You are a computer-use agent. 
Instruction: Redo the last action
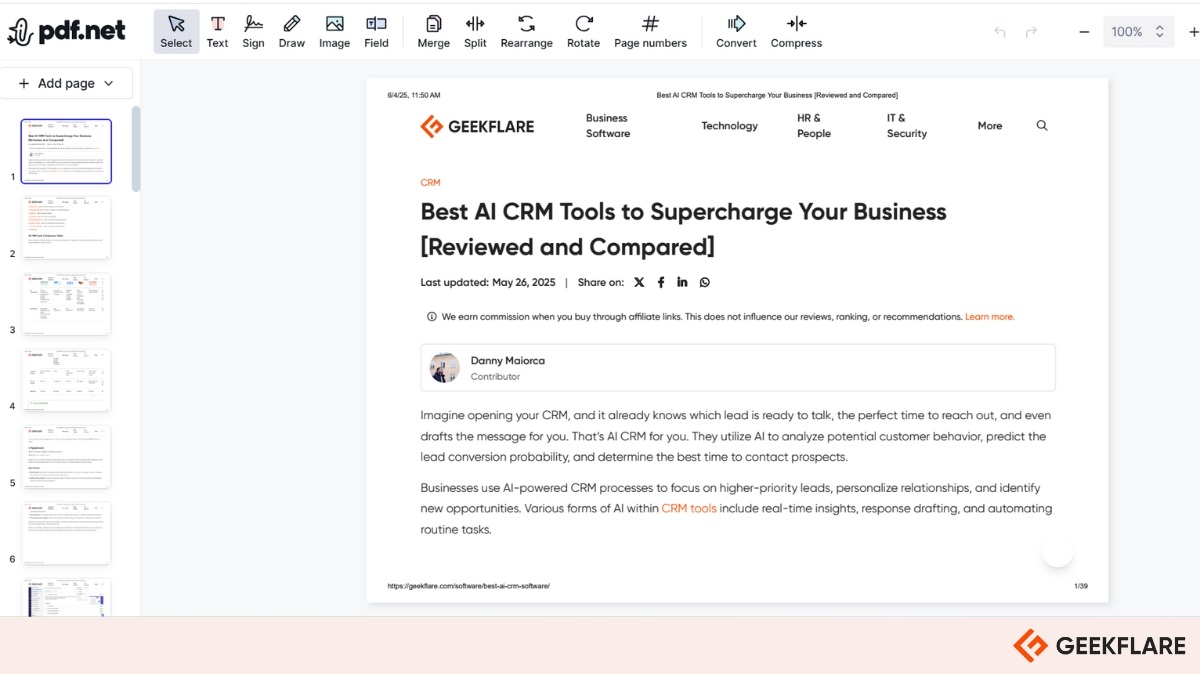(x=1031, y=32)
